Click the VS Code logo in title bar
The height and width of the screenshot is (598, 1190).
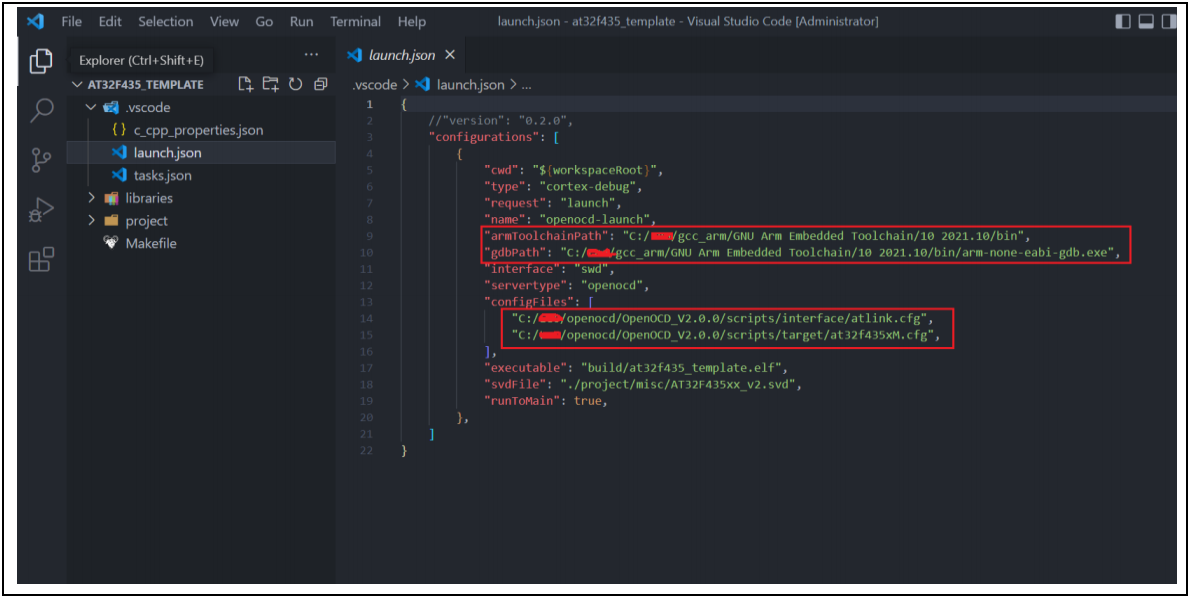(35, 21)
